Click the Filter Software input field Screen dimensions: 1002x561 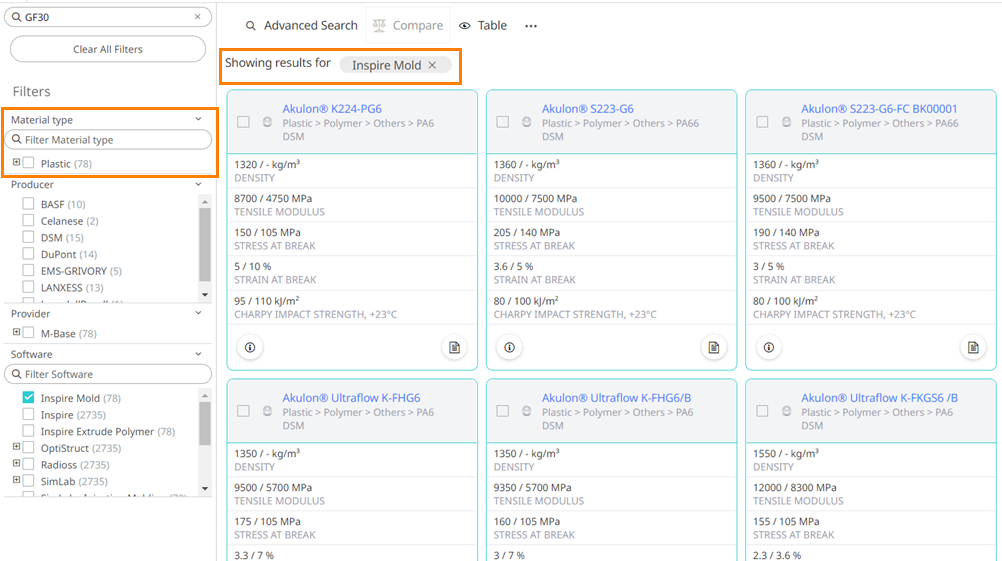(108, 374)
